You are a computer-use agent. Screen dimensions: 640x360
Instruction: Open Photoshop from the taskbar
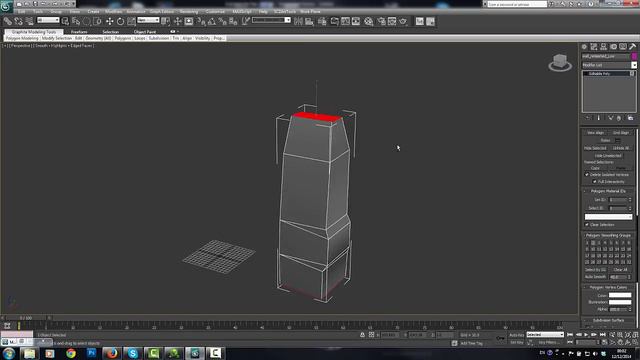pos(91,353)
